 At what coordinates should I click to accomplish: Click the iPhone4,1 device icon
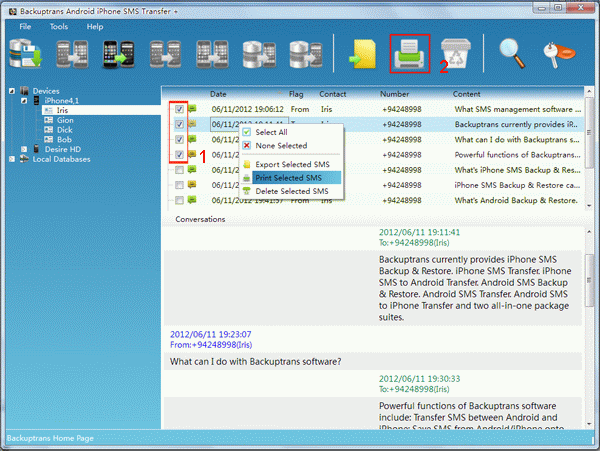point(36,100)
